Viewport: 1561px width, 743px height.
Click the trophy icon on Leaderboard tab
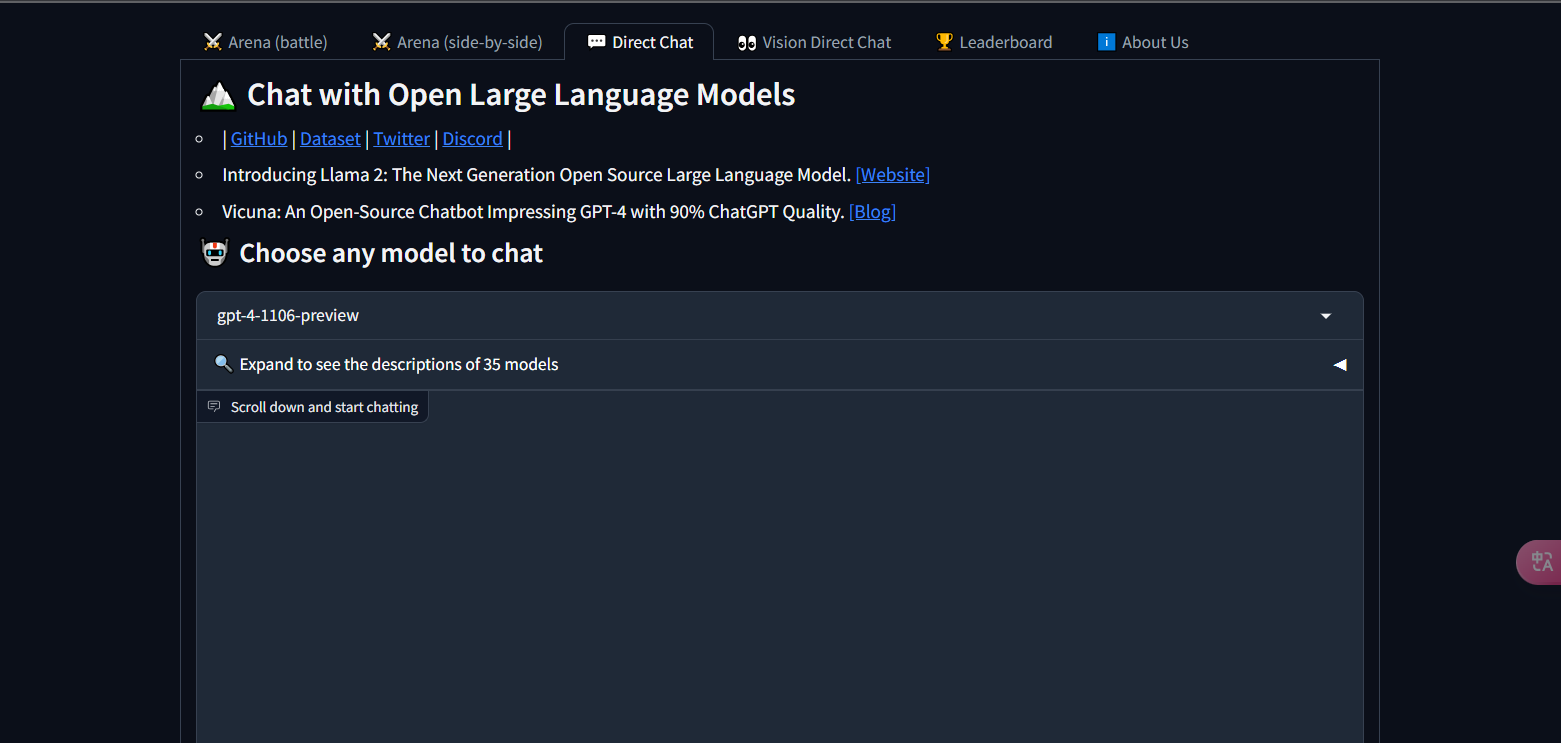pyautogui.click(x=944, y=42)
